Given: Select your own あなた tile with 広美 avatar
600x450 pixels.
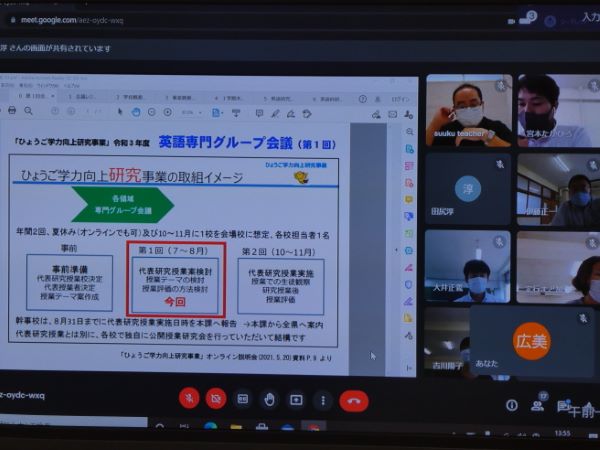Looking at the screenshot, I should pyautogui.click(x=532, y=342).
